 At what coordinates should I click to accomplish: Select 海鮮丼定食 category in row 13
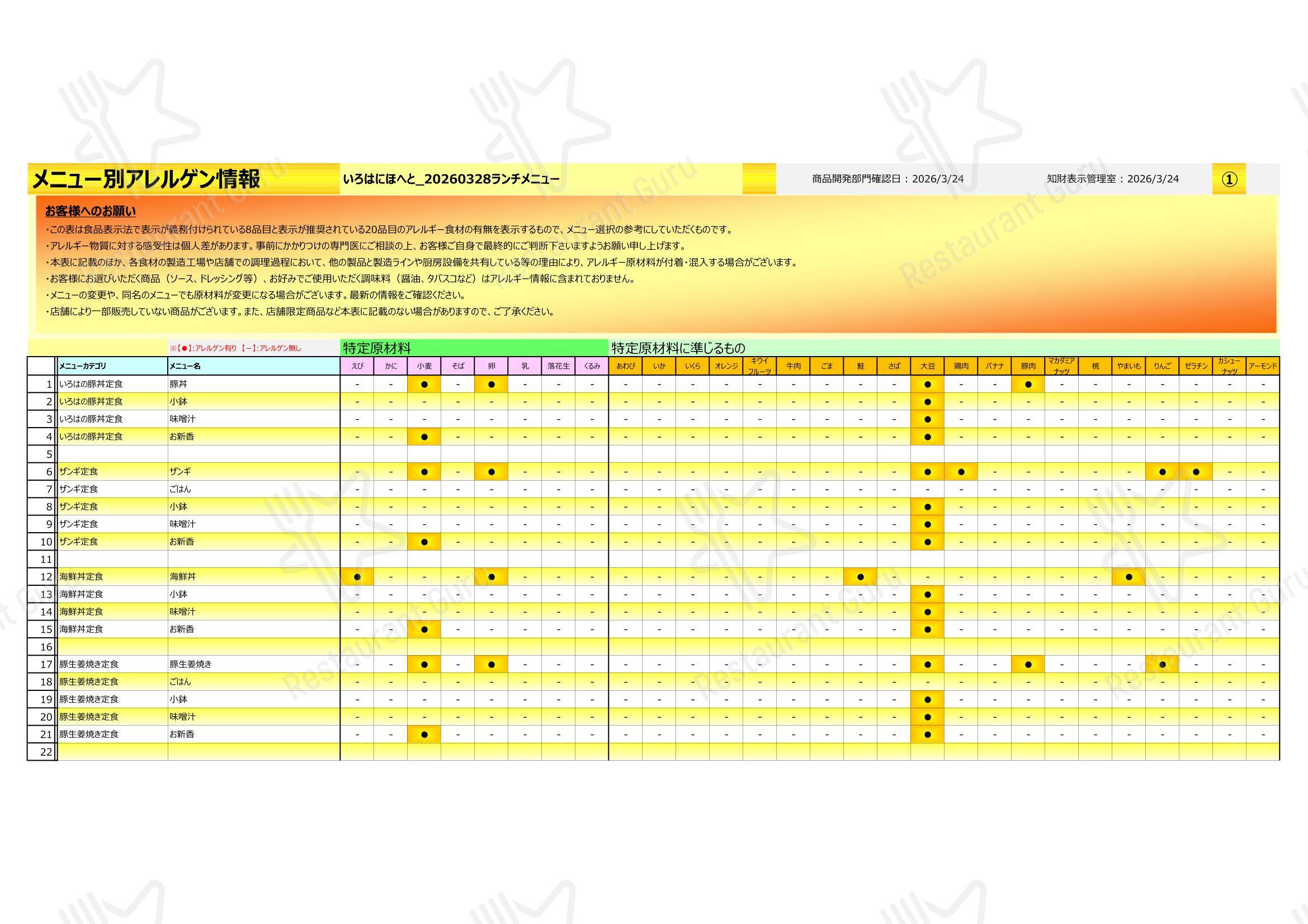pyautogui.click(x=82, y=594)
